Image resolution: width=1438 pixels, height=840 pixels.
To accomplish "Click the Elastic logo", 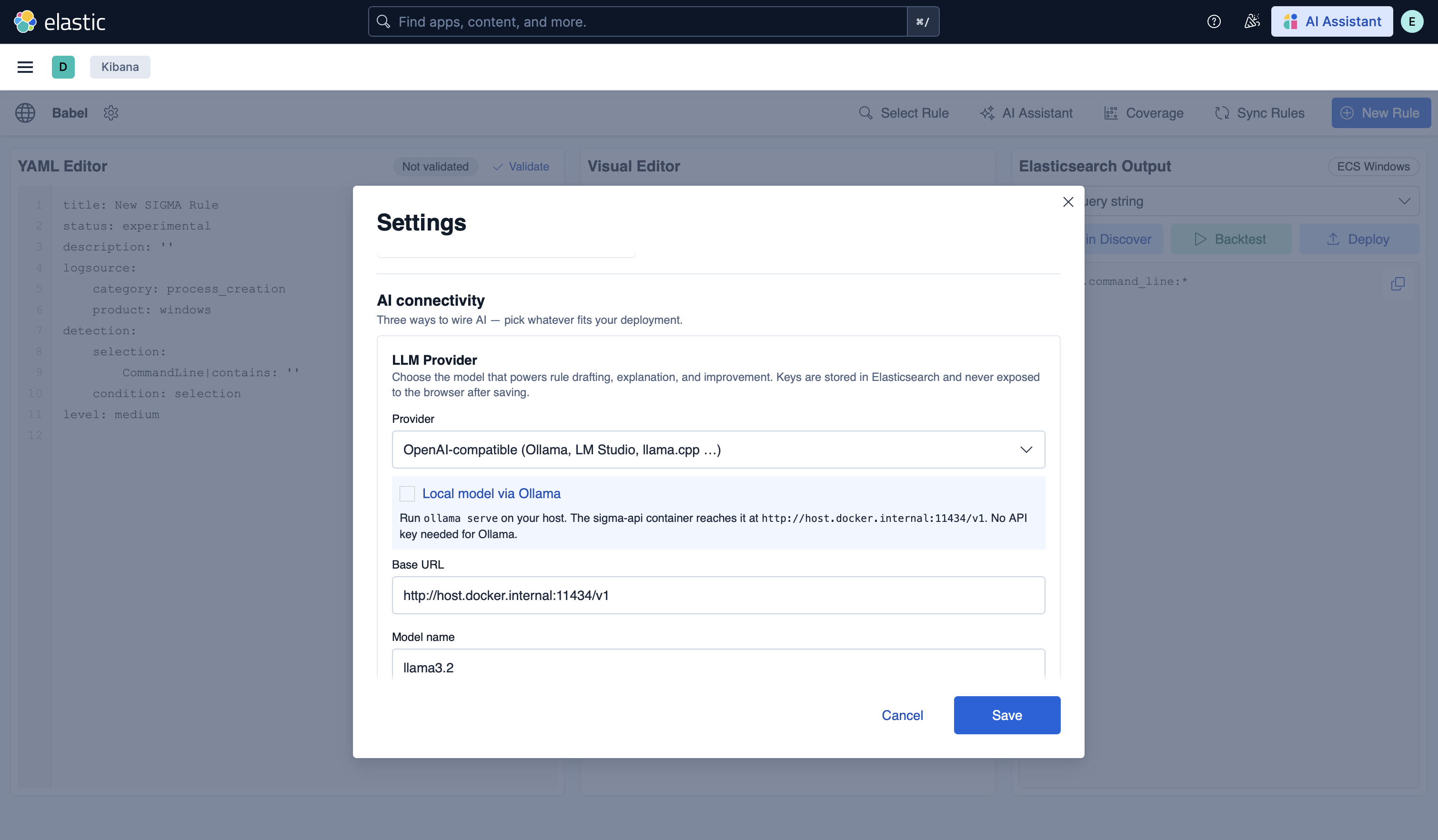I will pyautogui.click(x=60, y=22).
